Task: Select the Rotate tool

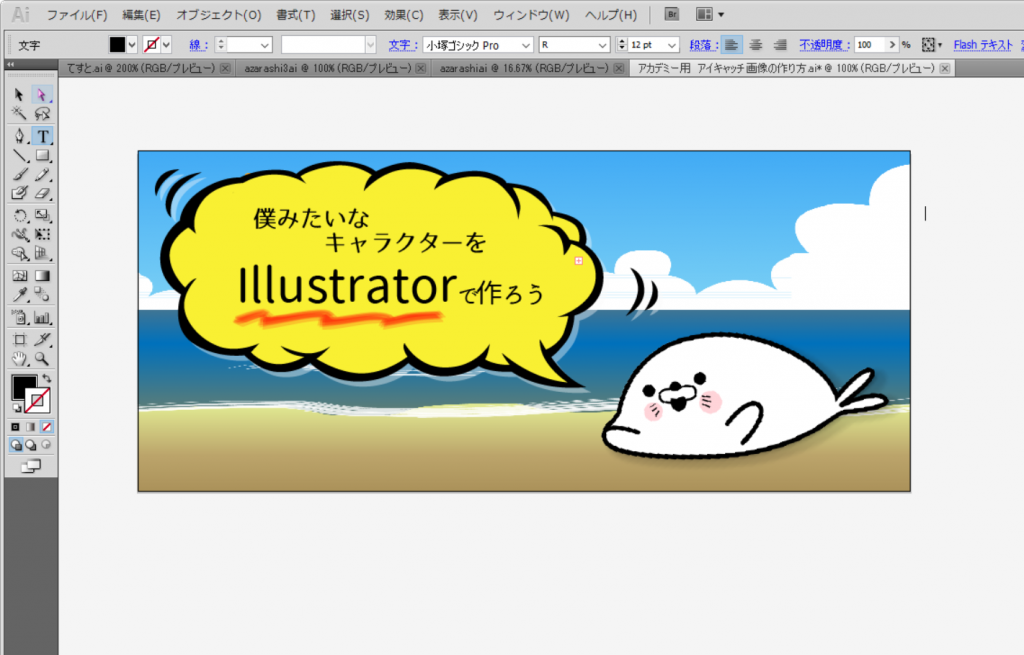Action: tap(20, 216)
